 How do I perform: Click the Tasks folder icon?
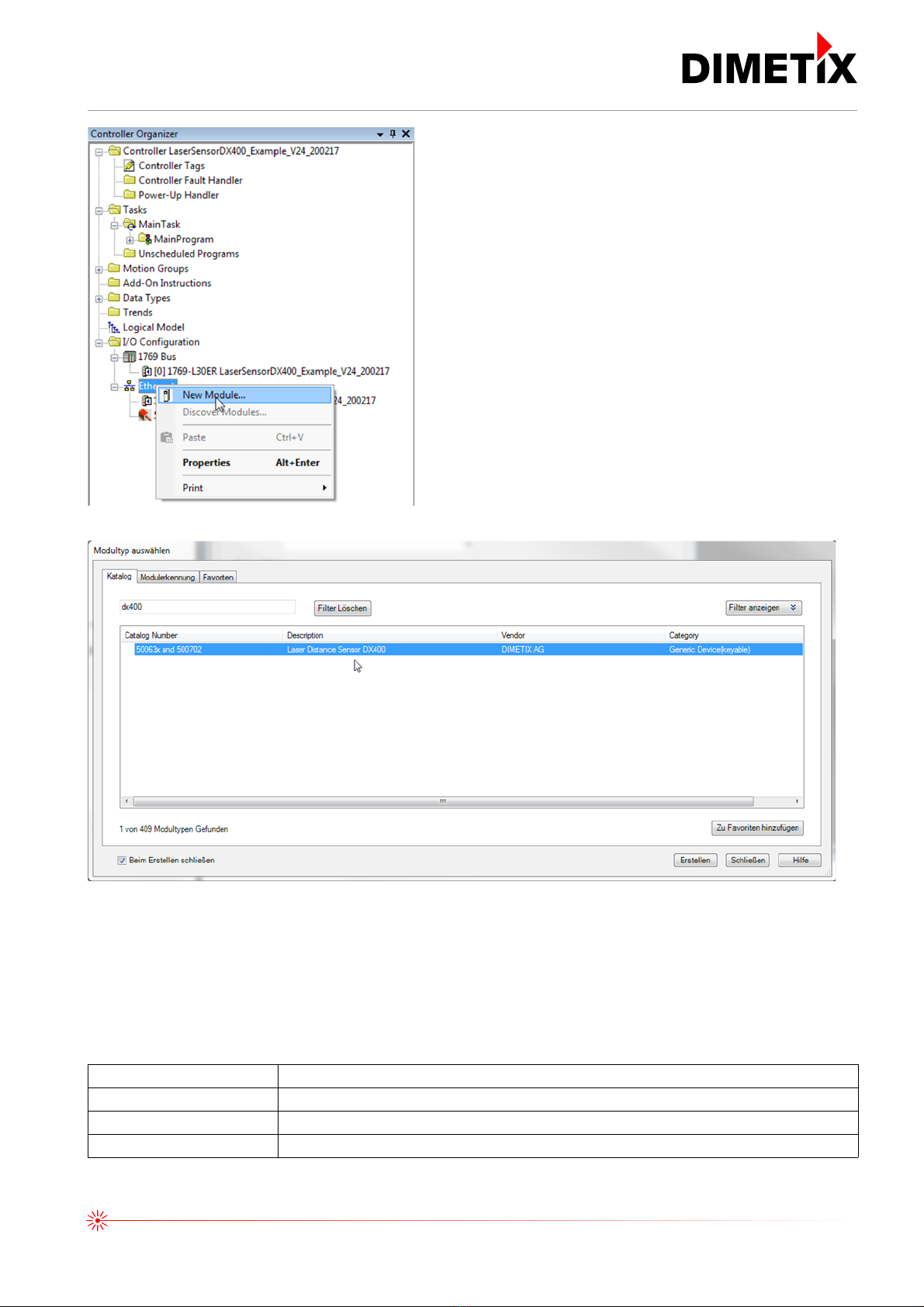[x=114, y=209]
